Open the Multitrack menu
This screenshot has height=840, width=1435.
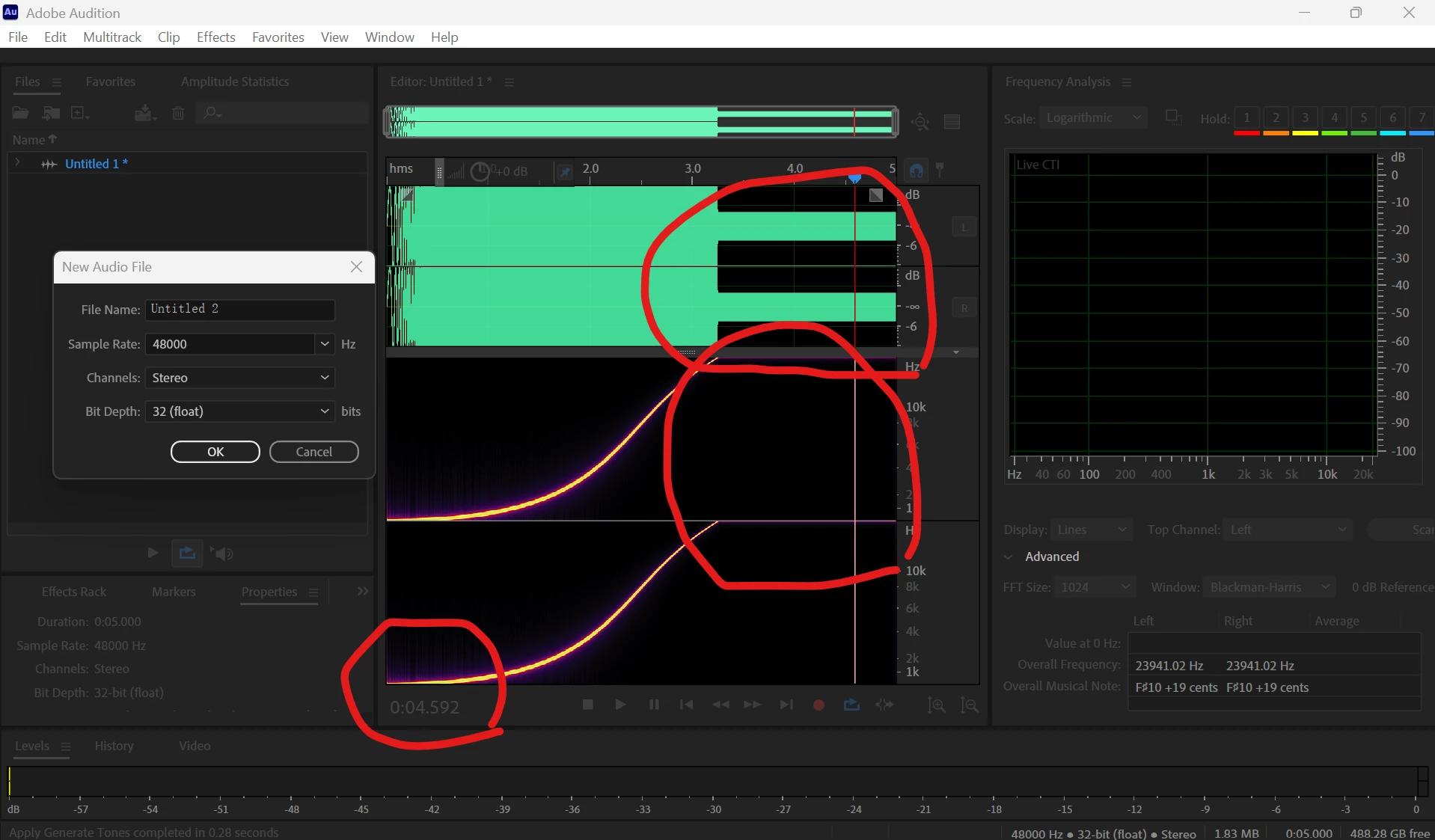click(112, 37)
